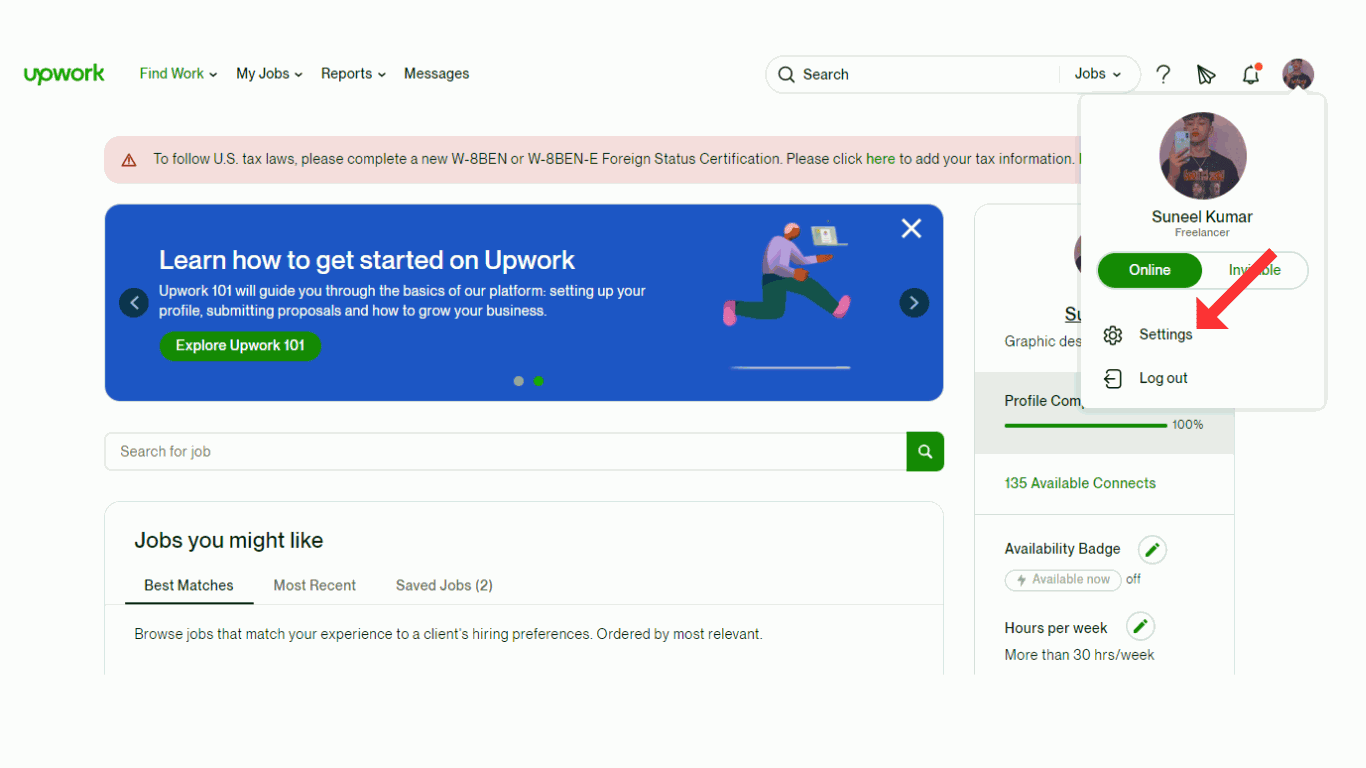The image size is (1366, 768).
Task: Click the Log out door icon
Action: (1113, 378)
